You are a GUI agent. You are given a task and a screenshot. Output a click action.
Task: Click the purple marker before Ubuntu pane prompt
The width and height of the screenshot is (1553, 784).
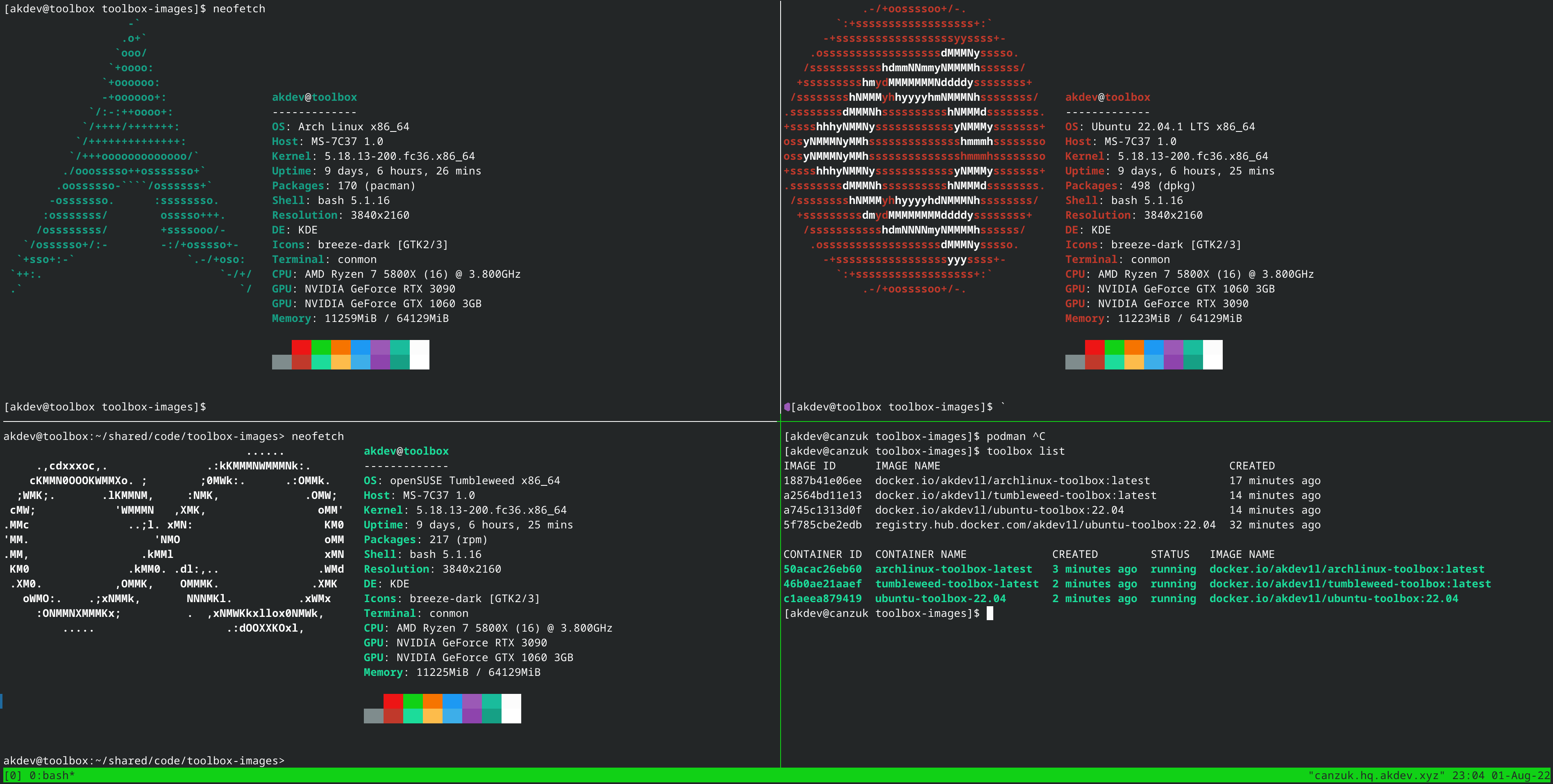(787, 407)
